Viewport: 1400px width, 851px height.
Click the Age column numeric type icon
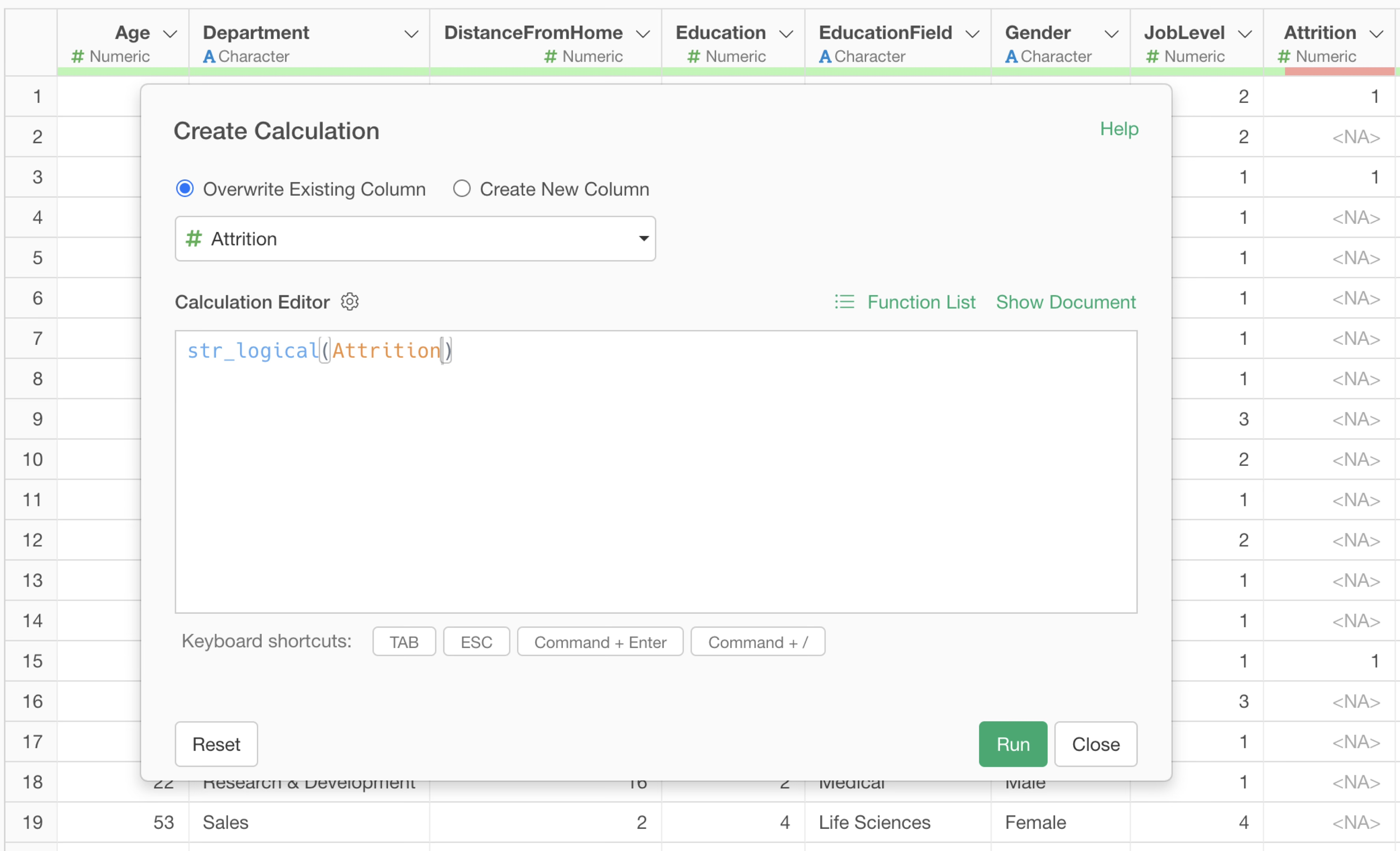(x=78, y=56)
